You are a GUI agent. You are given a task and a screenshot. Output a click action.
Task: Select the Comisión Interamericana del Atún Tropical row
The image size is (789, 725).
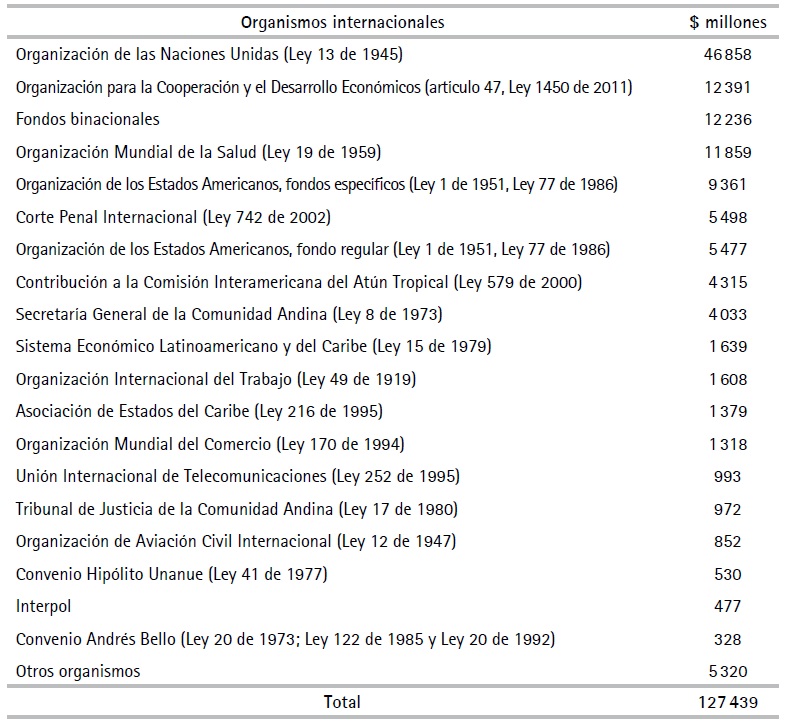point(298,282)
